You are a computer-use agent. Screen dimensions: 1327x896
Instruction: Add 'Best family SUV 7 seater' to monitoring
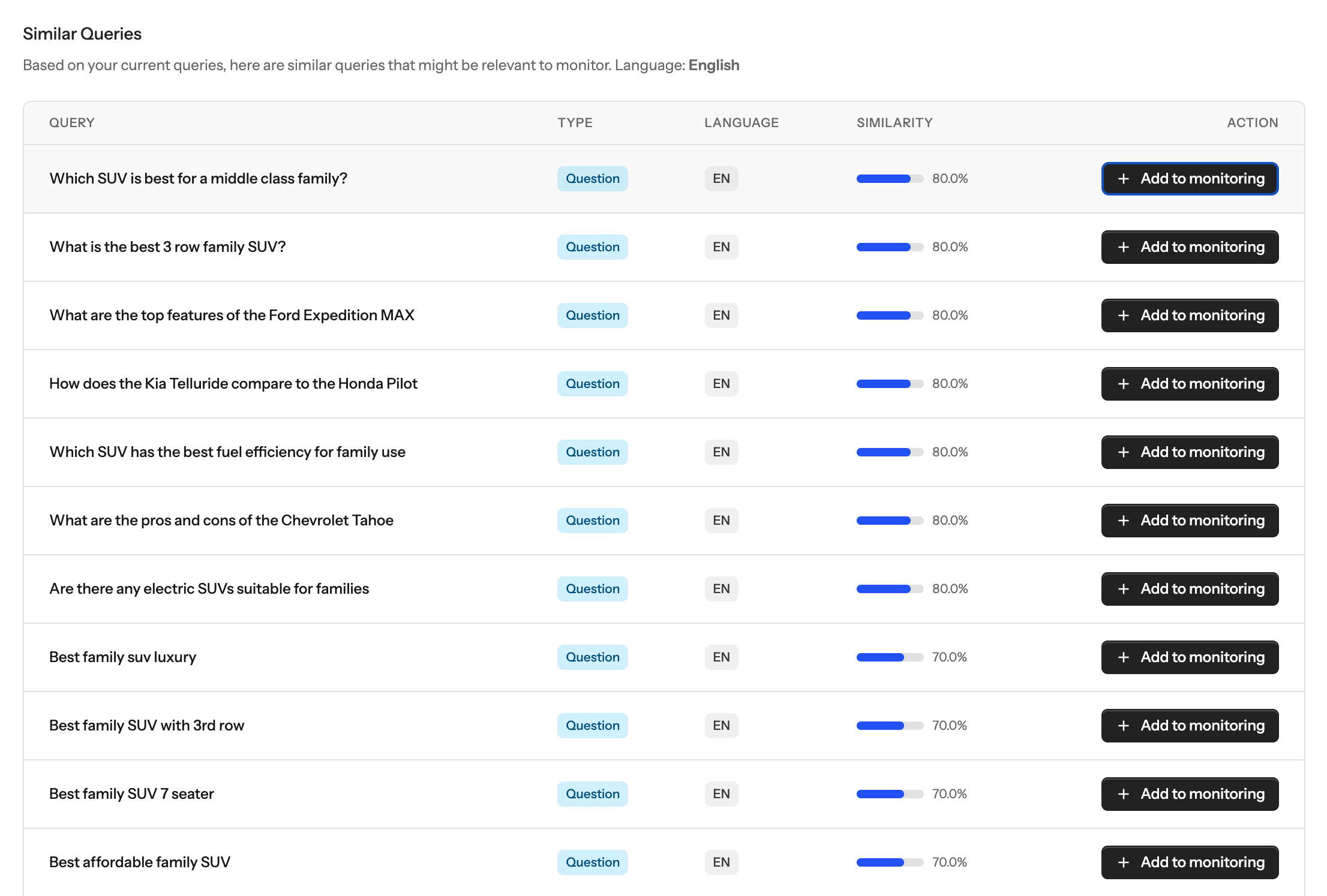point(1190,794)
